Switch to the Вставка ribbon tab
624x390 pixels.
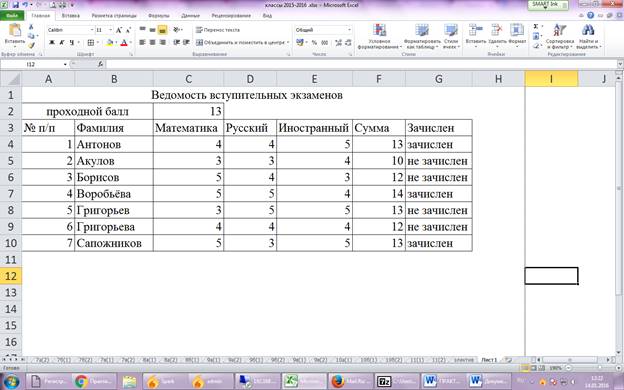click(x=70, y=16)
